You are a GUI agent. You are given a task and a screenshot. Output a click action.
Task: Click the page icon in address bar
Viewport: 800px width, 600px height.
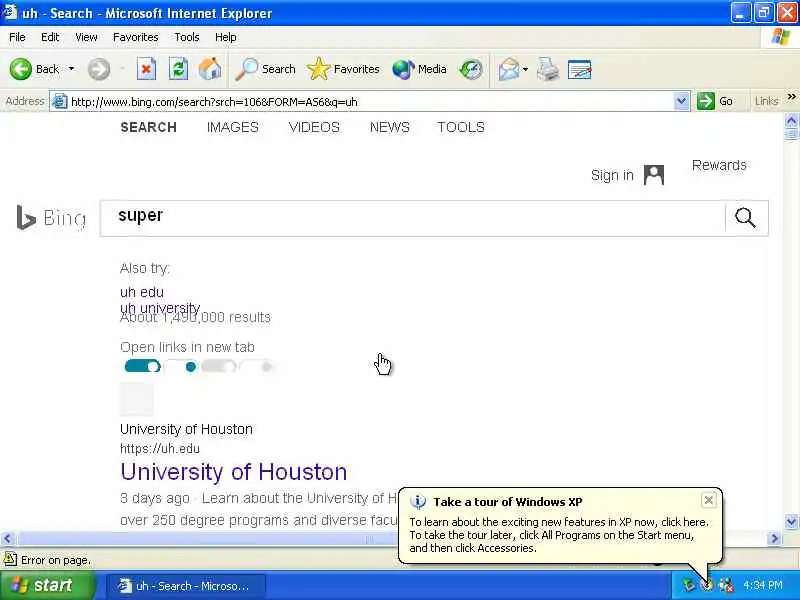point(60,102)
